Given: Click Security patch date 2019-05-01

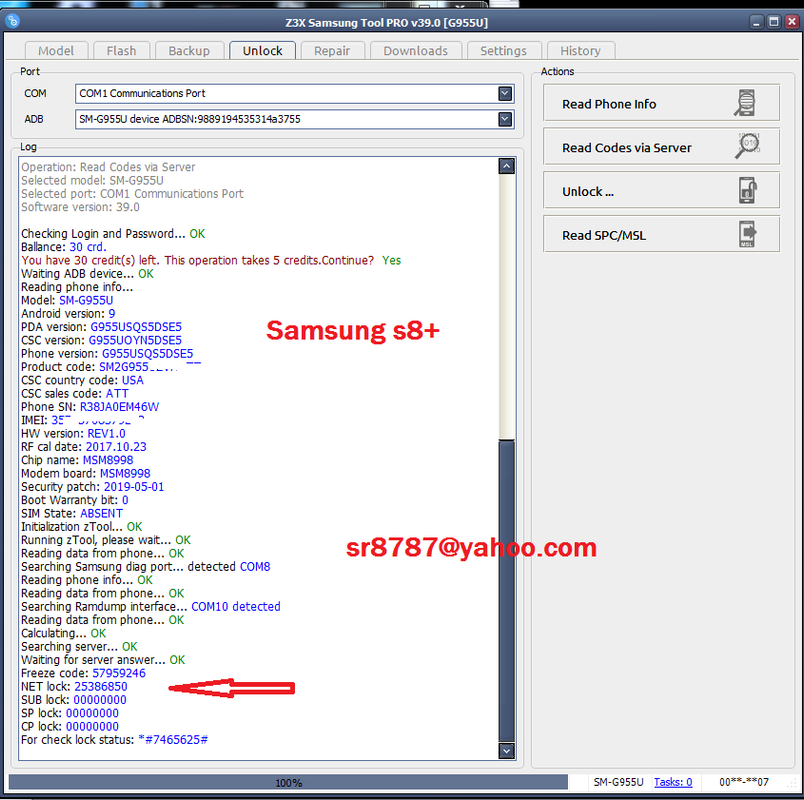Looking at the screenshot, I should point(134,487).
